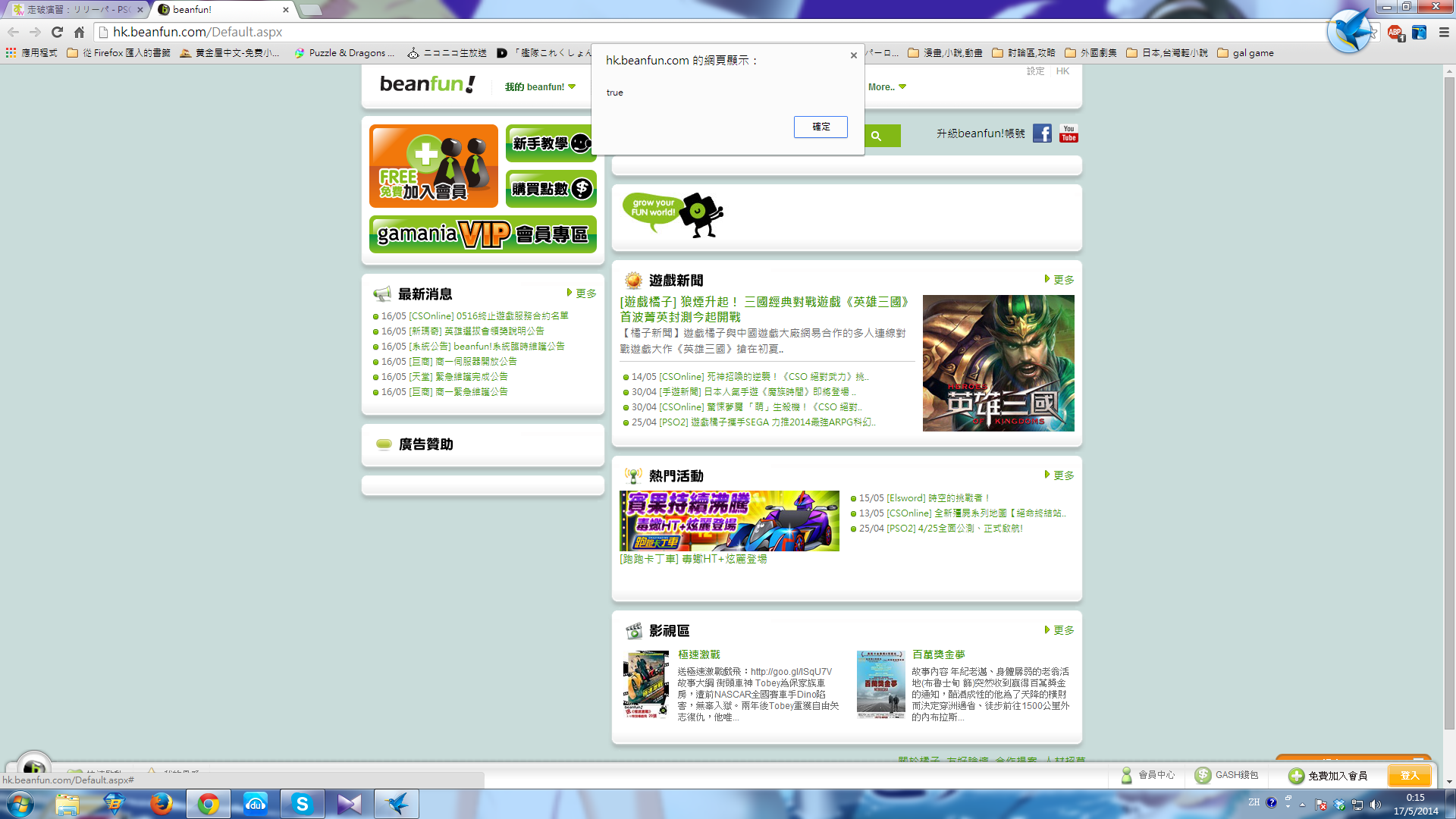
Task: Open the Apps bookmark shortcut
Action: pos(32,53)
